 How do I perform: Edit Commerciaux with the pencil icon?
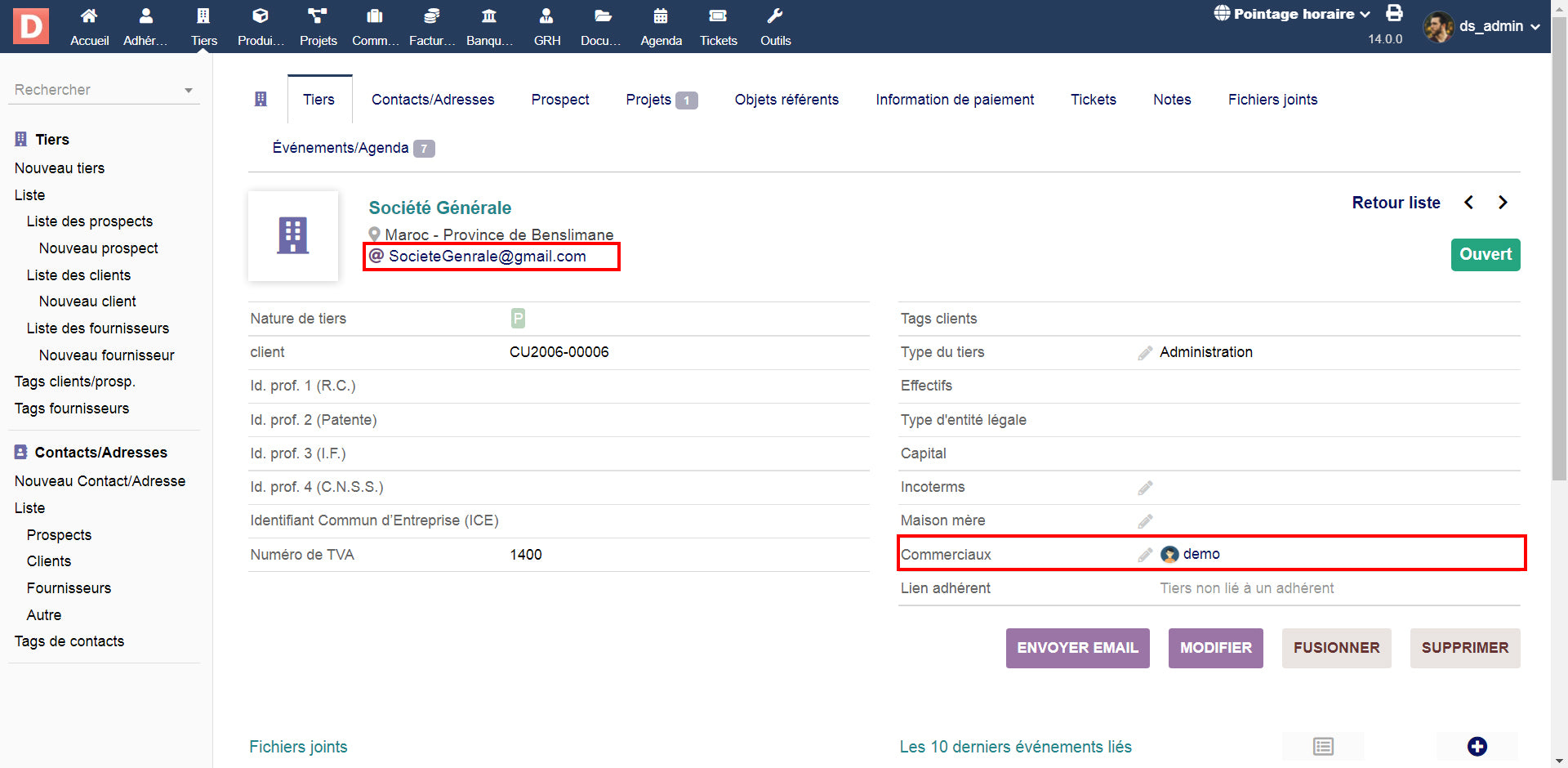[x=1145, y=555]
